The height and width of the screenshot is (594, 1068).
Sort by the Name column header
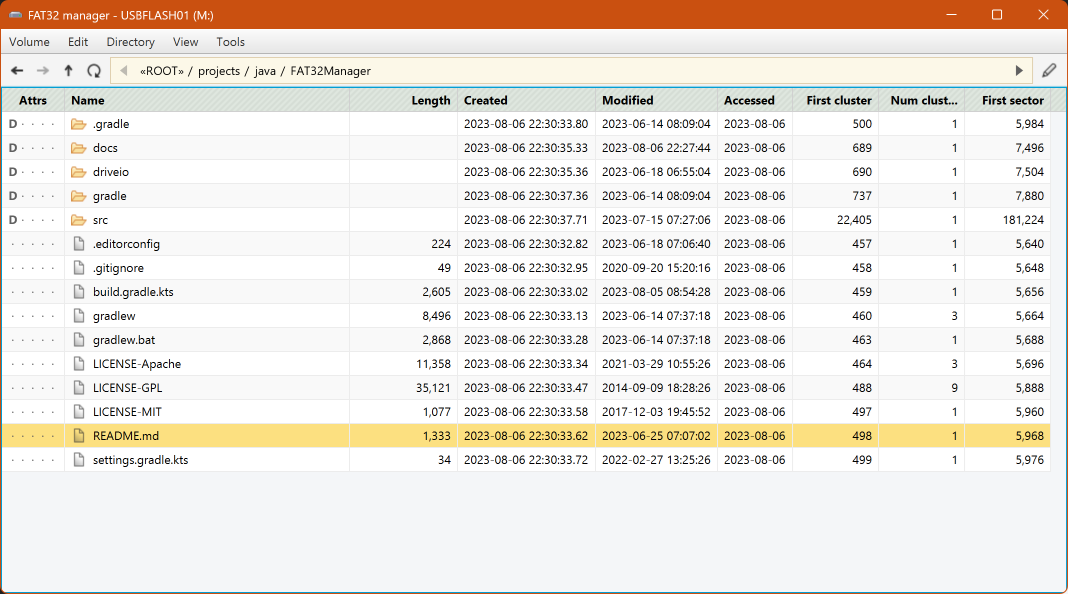click(x=207, y=100)
